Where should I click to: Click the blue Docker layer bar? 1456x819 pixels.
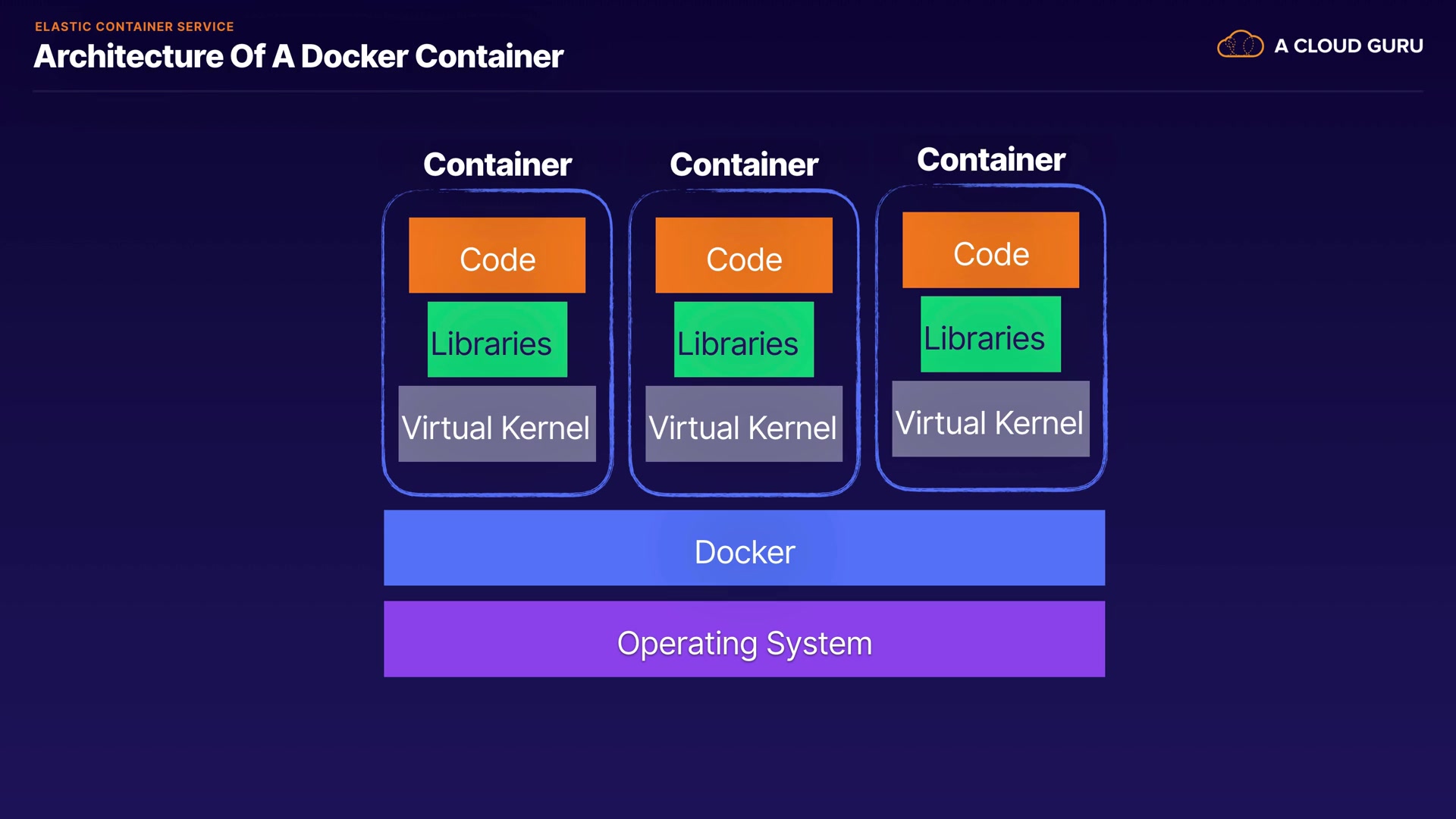pos(744,548)
